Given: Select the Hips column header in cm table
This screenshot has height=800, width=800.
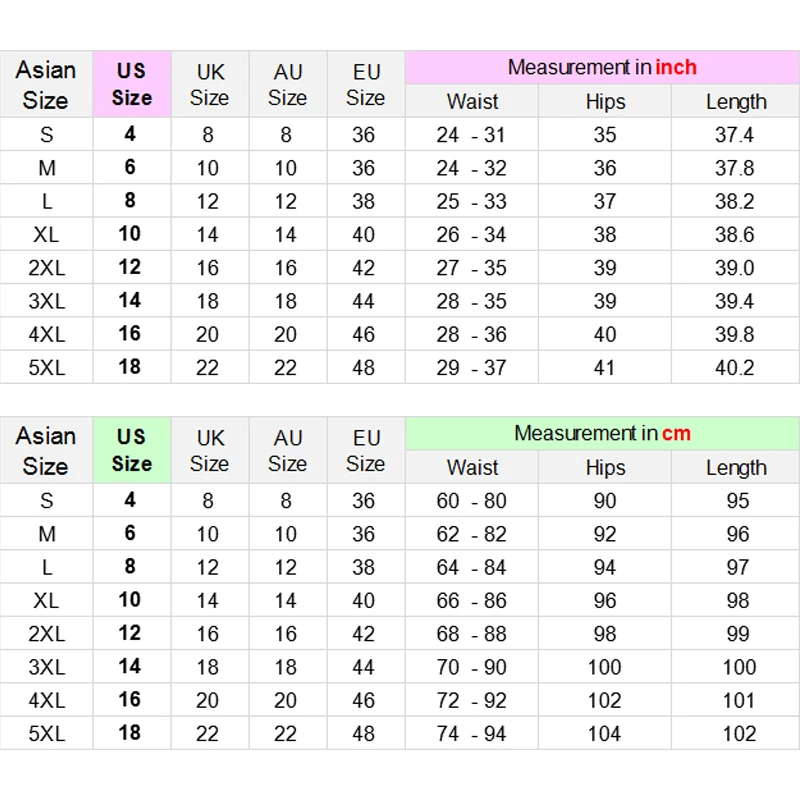Looking at the screenshot, I should [605, 467].
